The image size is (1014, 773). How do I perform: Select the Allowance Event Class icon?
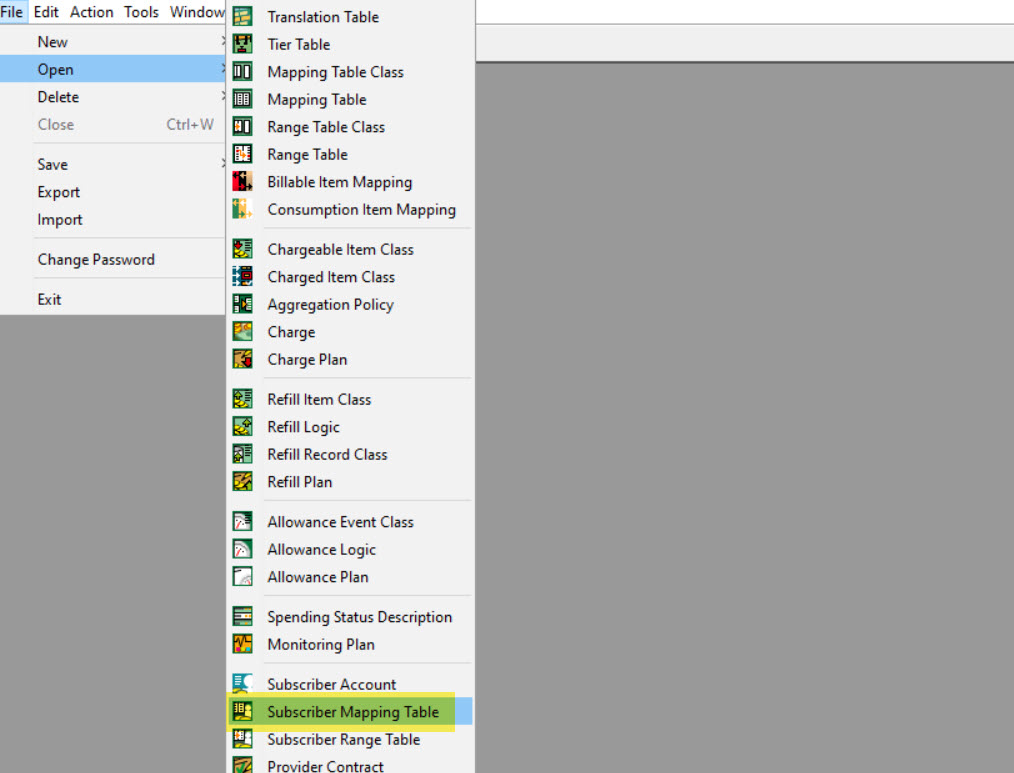coord(242,521)
